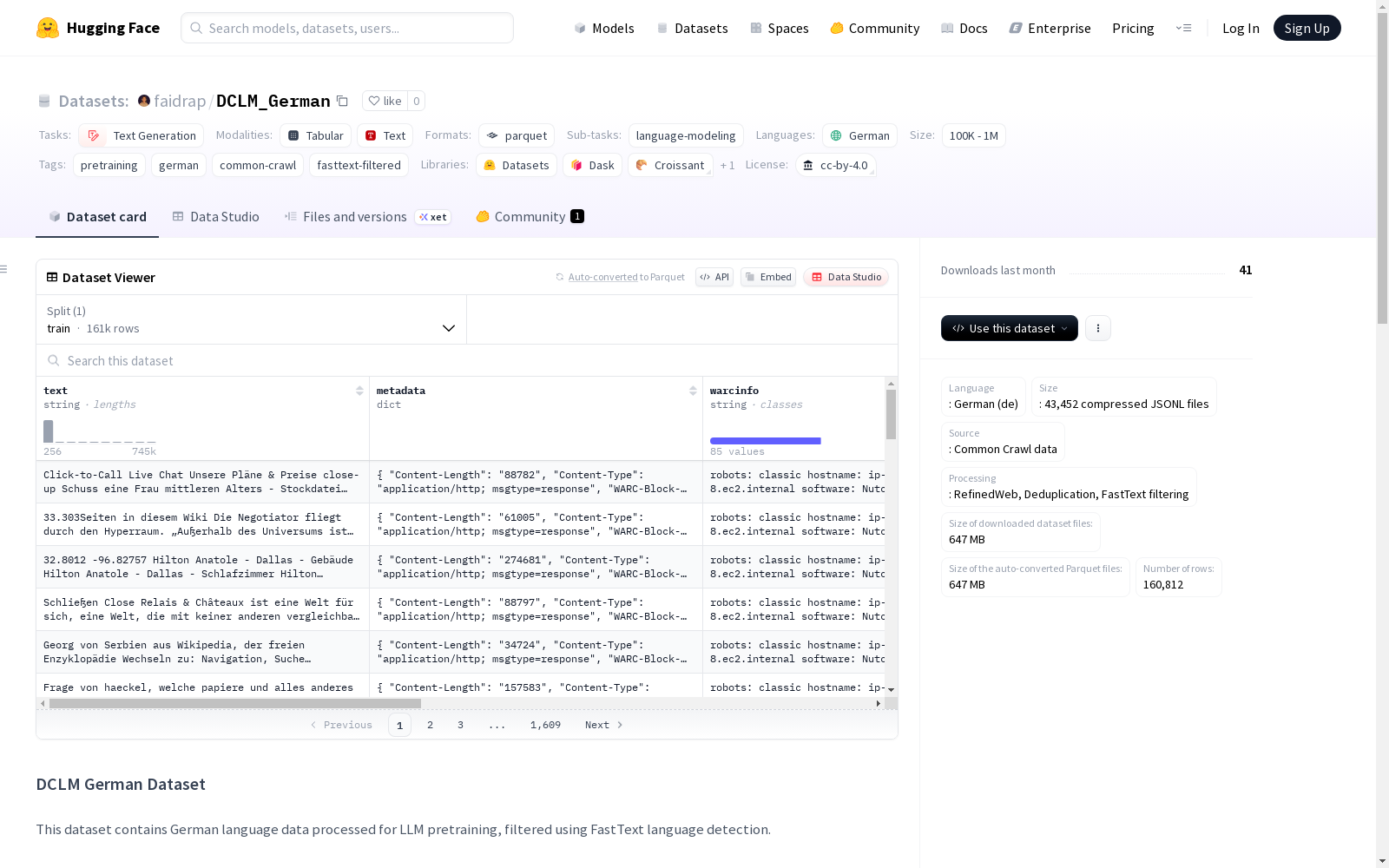Click the German language tag

point(860,135)
